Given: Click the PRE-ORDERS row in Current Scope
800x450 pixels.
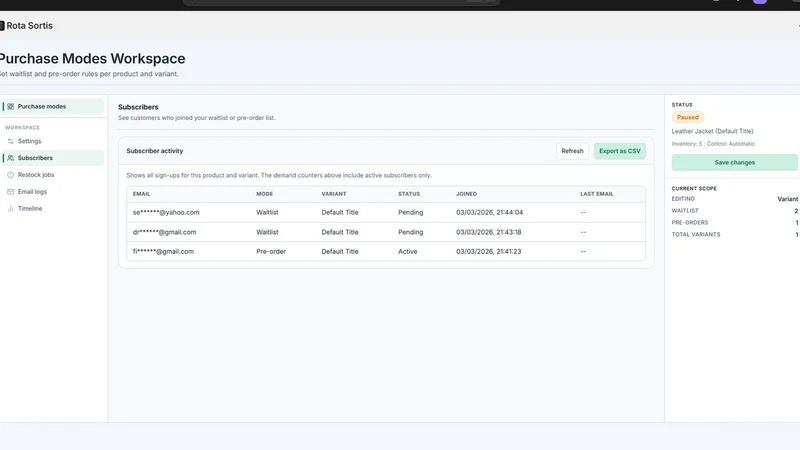Looking at the screenshot, I should point(735,222).
